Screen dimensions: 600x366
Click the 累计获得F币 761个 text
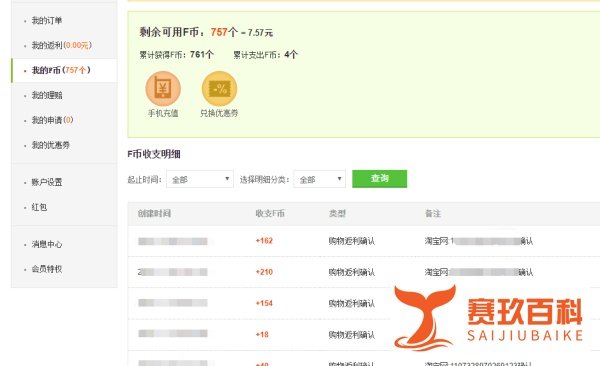pos(176,55)
